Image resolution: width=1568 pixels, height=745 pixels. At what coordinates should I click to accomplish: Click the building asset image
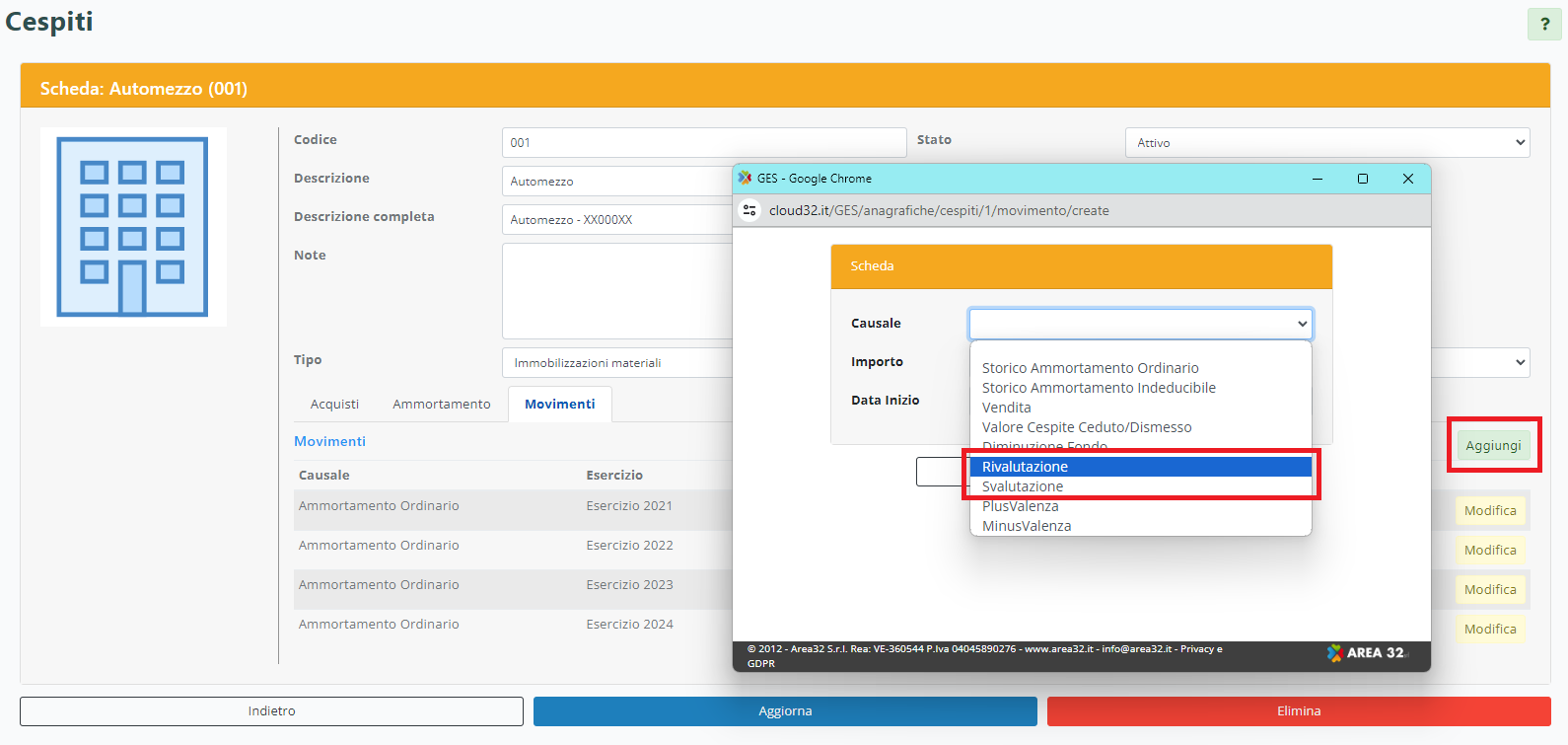click(133, 227)
